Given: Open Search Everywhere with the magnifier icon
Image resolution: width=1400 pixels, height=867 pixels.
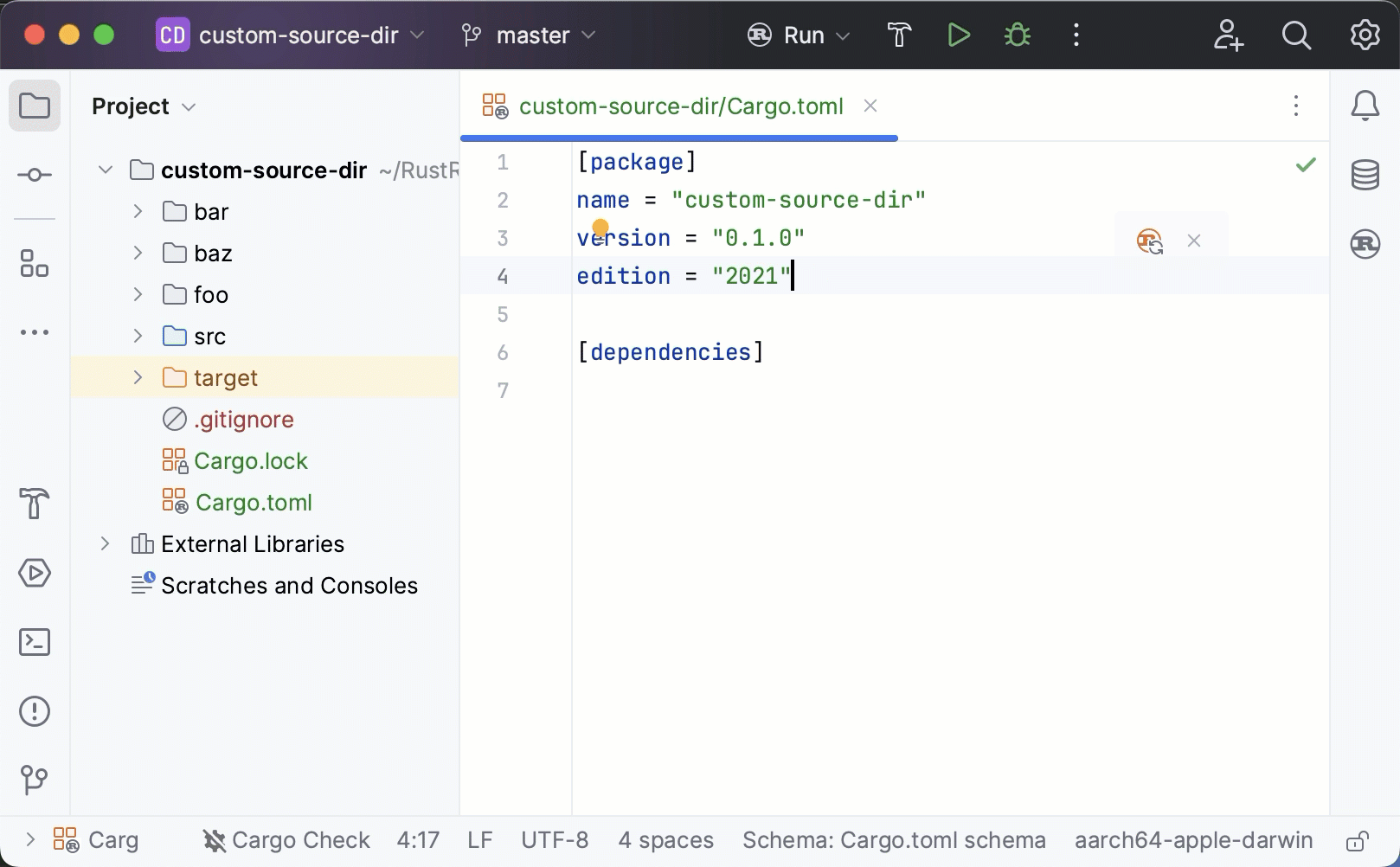Looking at the screenshot, I should 1296,35.
